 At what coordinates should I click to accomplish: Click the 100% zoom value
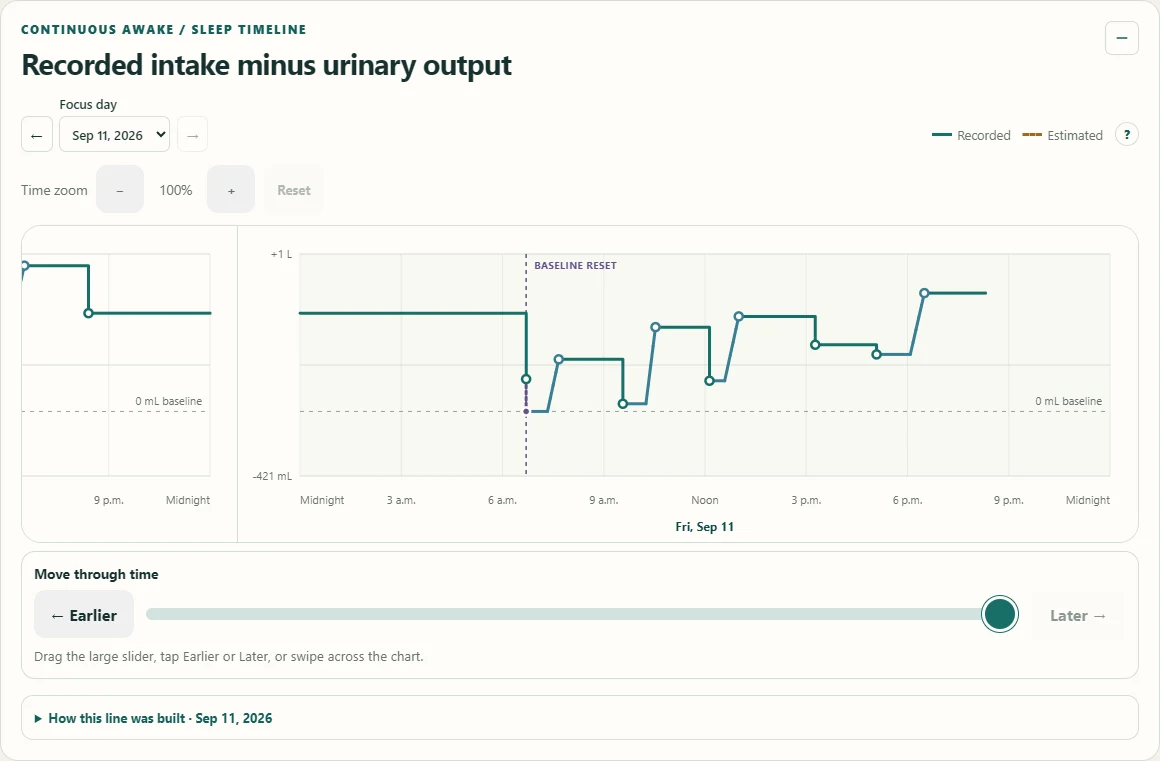tap(176, 190)
